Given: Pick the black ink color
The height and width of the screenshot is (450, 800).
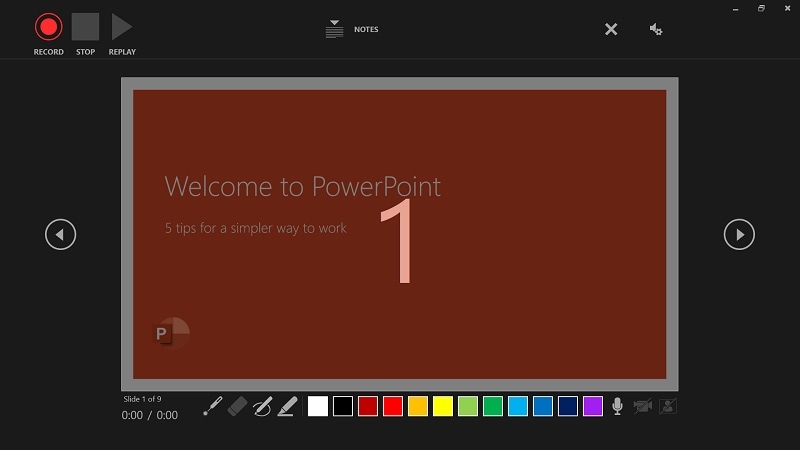Looking at the screenshot, I should tap(343, 406).
